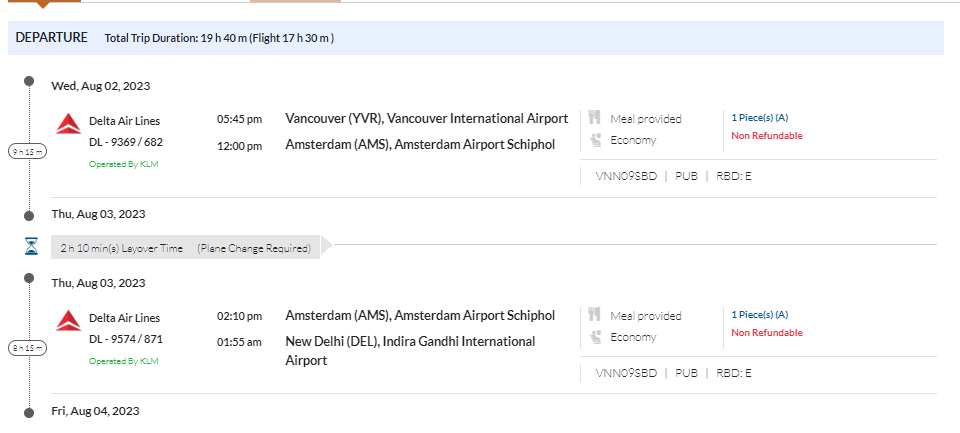
Task: Click the 9 h 15 m duration badge
Action: point(29,151)
